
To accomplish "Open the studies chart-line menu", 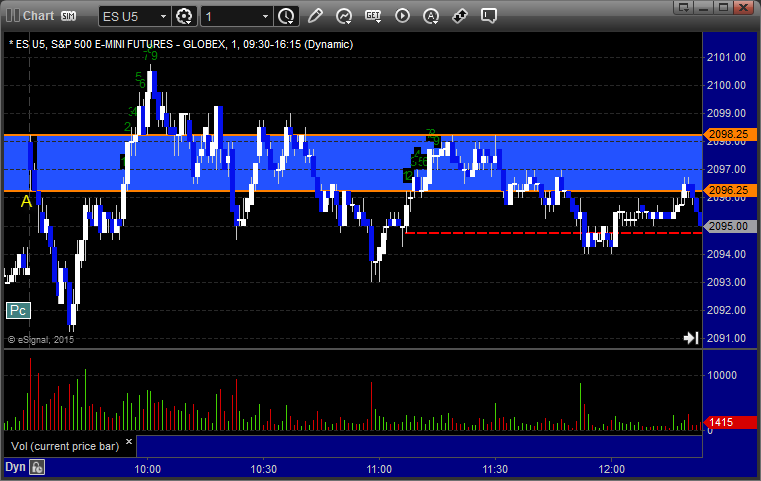I will point(344,16).
